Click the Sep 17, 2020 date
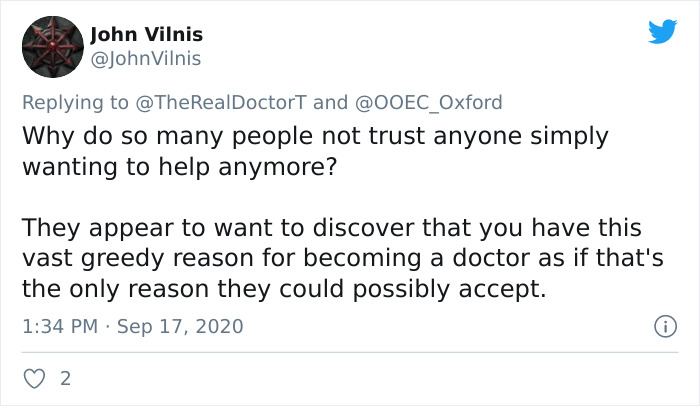 pos(180,326)
